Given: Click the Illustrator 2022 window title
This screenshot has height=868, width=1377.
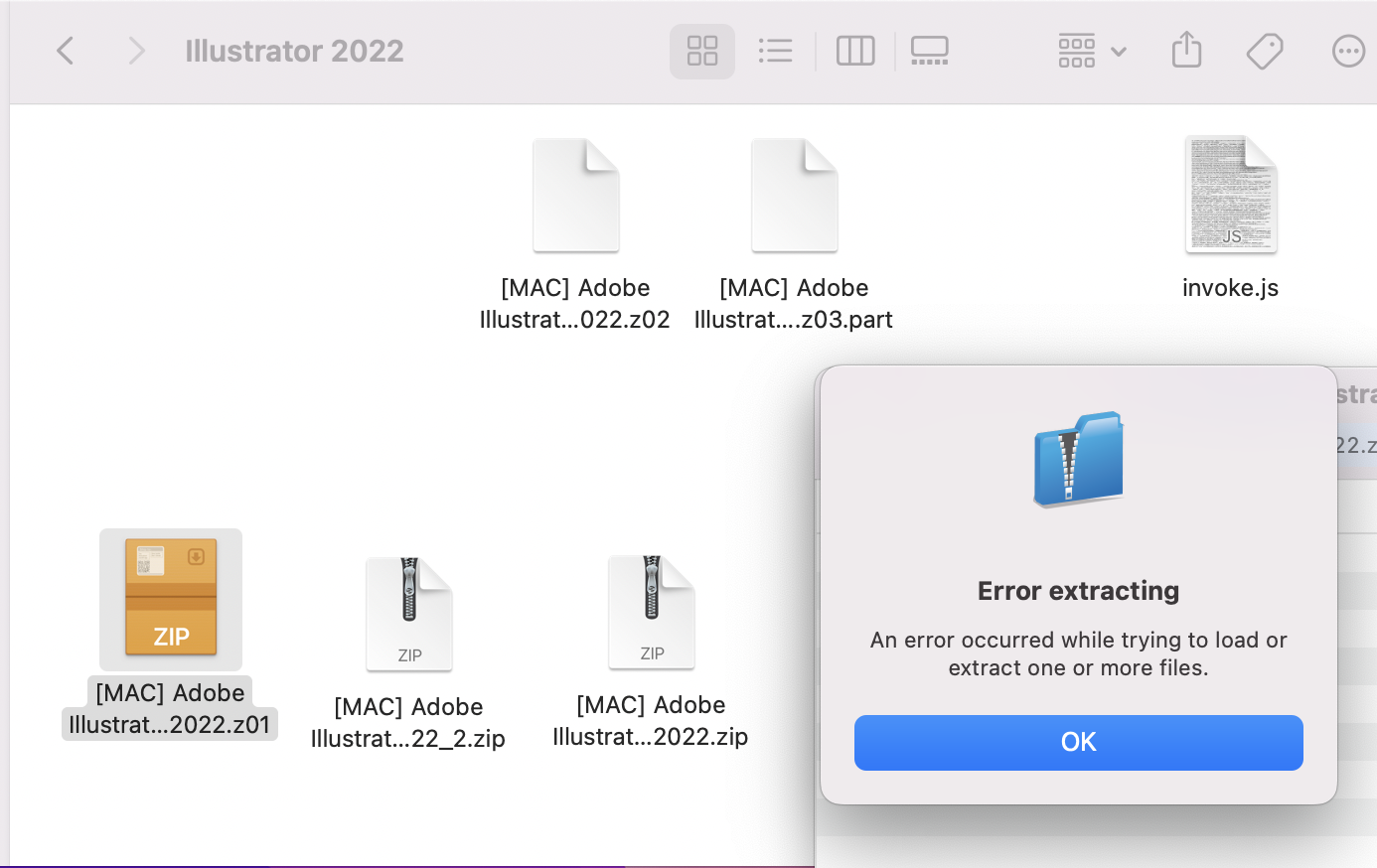Looking at the screenshot, I should point(294,51).
